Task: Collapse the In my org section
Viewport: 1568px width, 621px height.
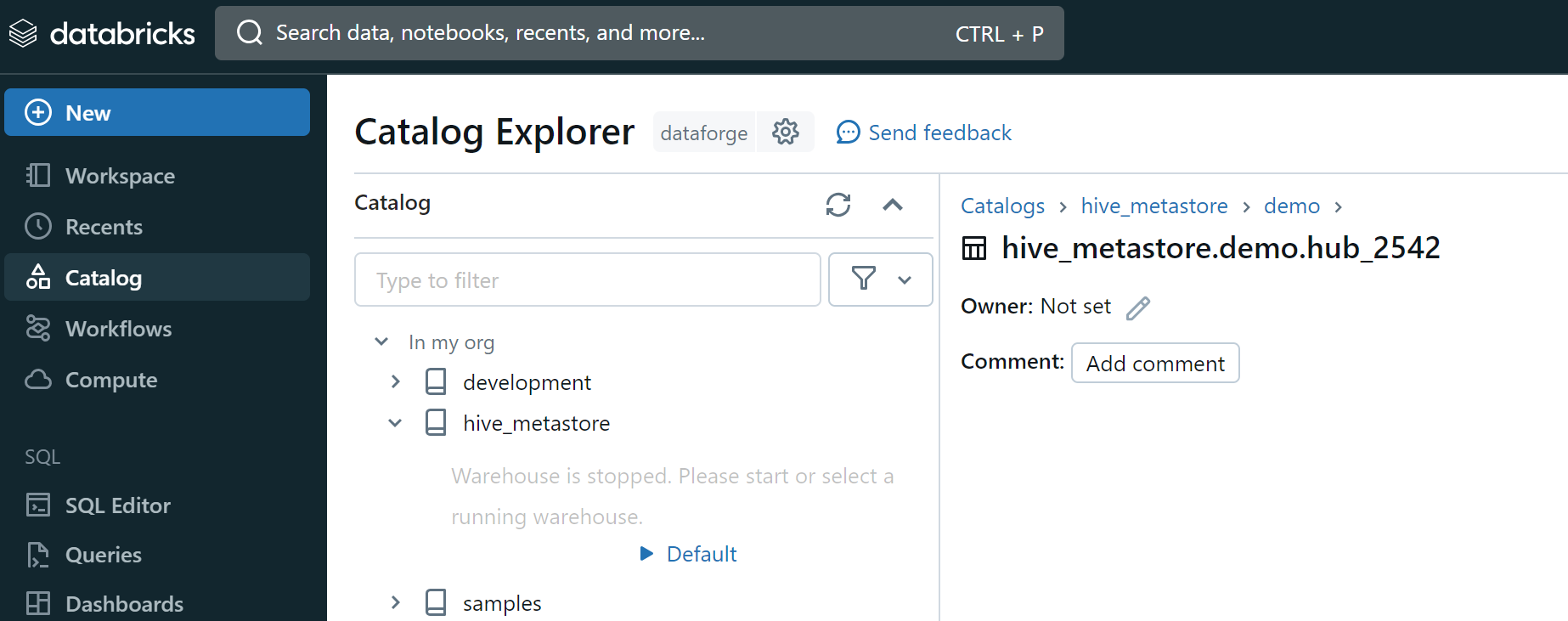Action: [x=381, y=342]
